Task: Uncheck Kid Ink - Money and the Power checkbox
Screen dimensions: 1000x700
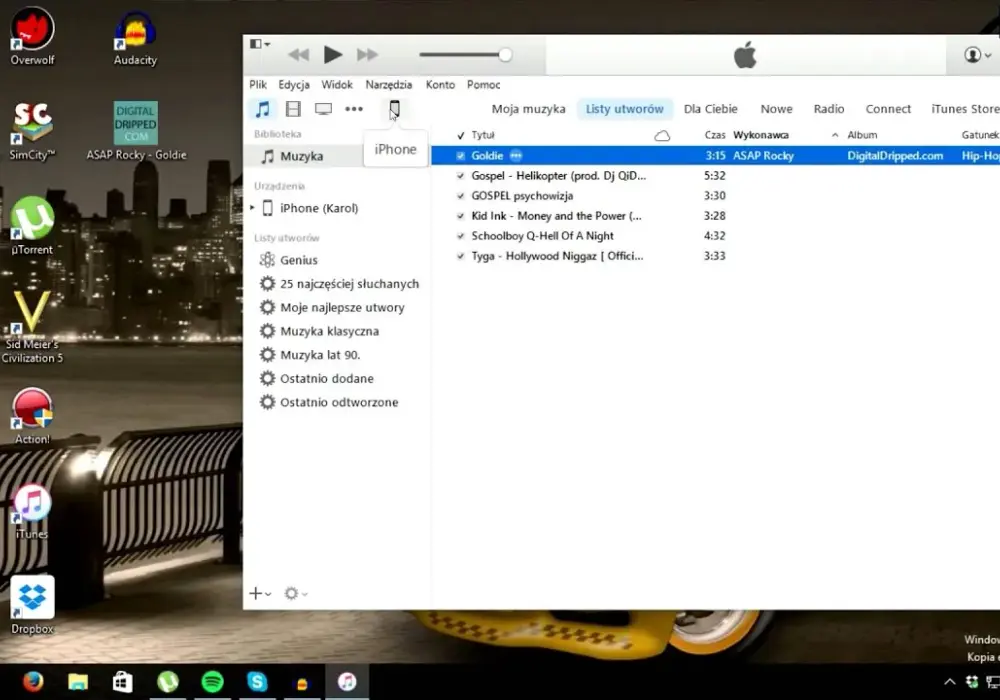Action: tap(460, 216)
